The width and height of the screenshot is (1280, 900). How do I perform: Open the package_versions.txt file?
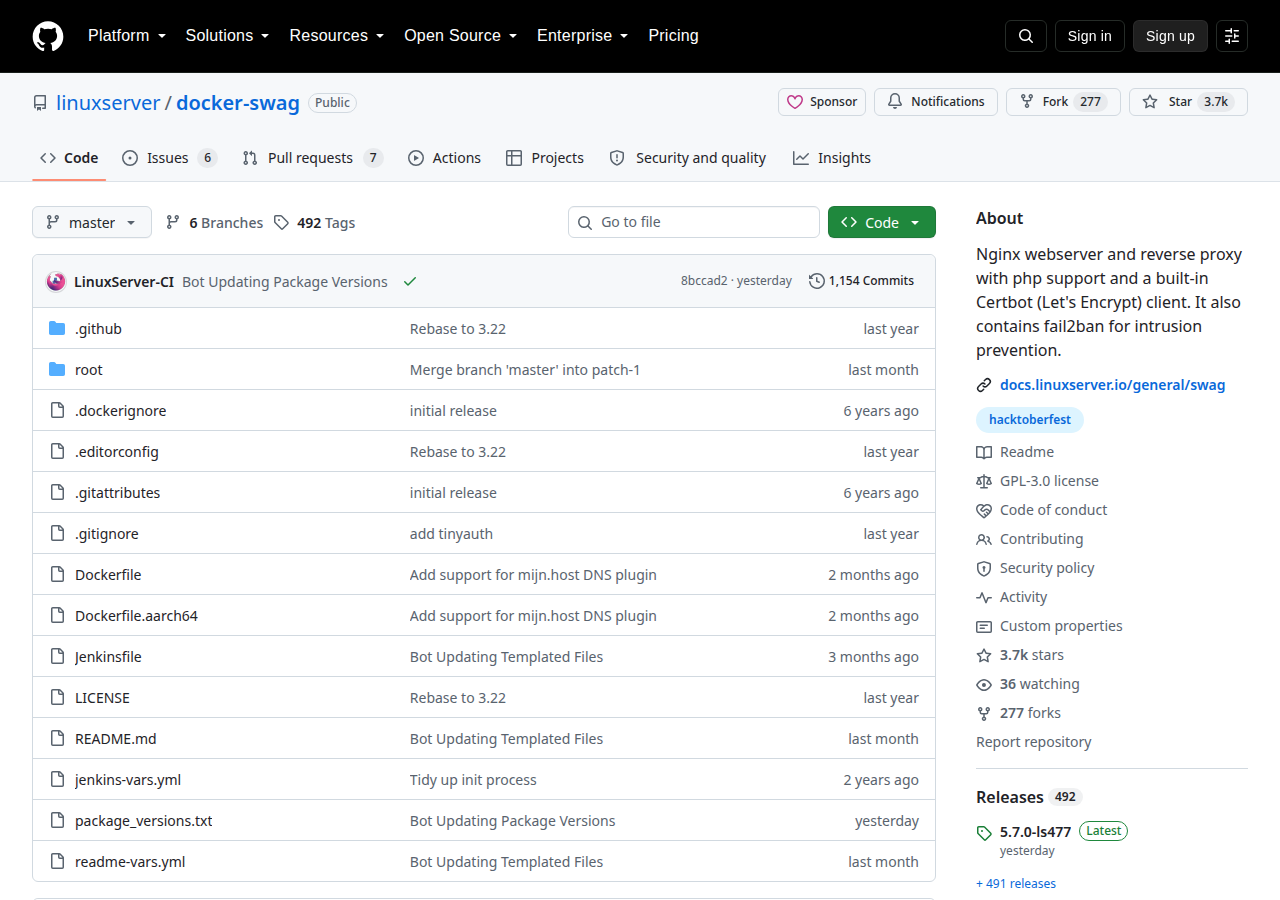coord(144,821)
